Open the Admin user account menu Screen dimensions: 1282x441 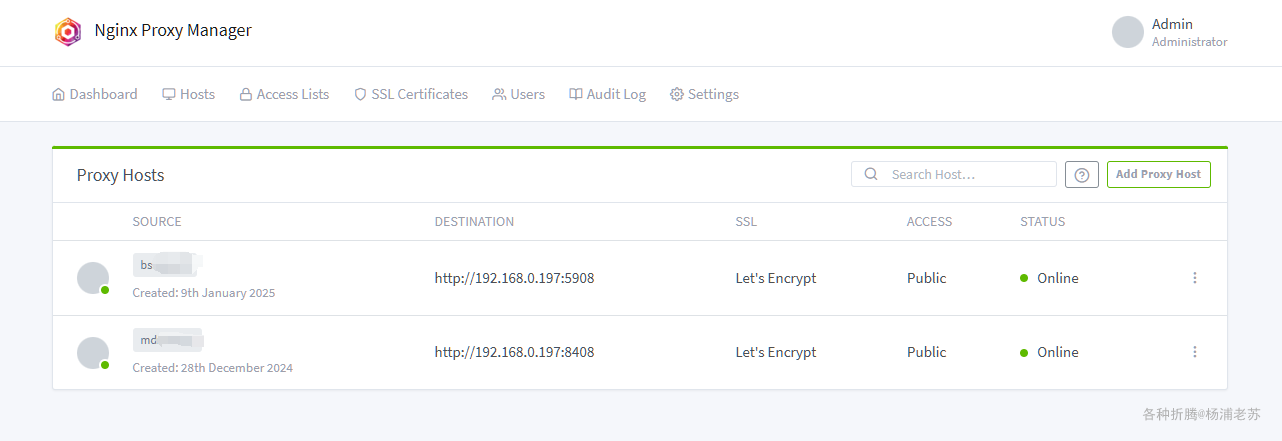point(1169,32)
